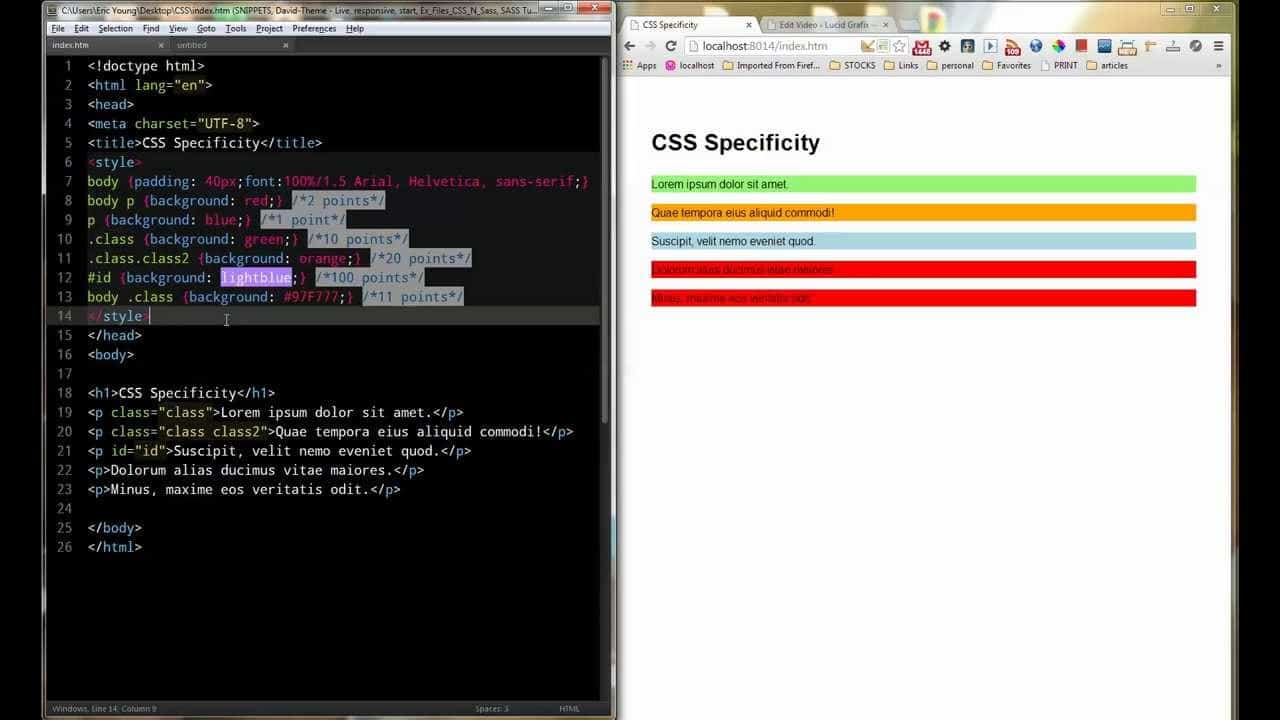The width and height of the screenshot is (1280, 720).
Task: Click the closing </style> tag on line 14
Action: 118,316
